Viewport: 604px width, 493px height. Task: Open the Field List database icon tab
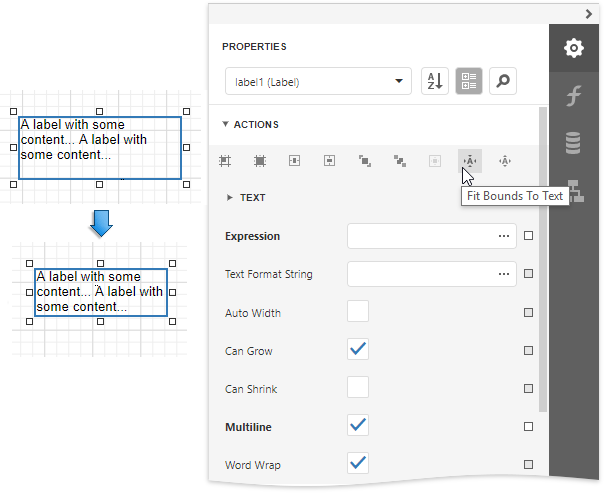(573, 143)
